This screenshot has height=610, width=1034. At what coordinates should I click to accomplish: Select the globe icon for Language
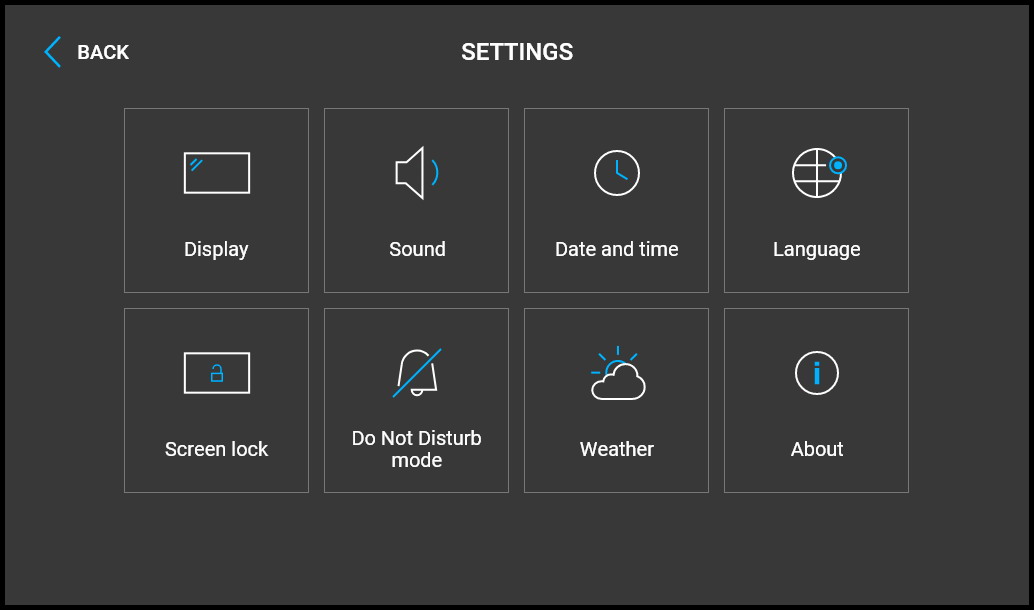[x=816, y=174]
